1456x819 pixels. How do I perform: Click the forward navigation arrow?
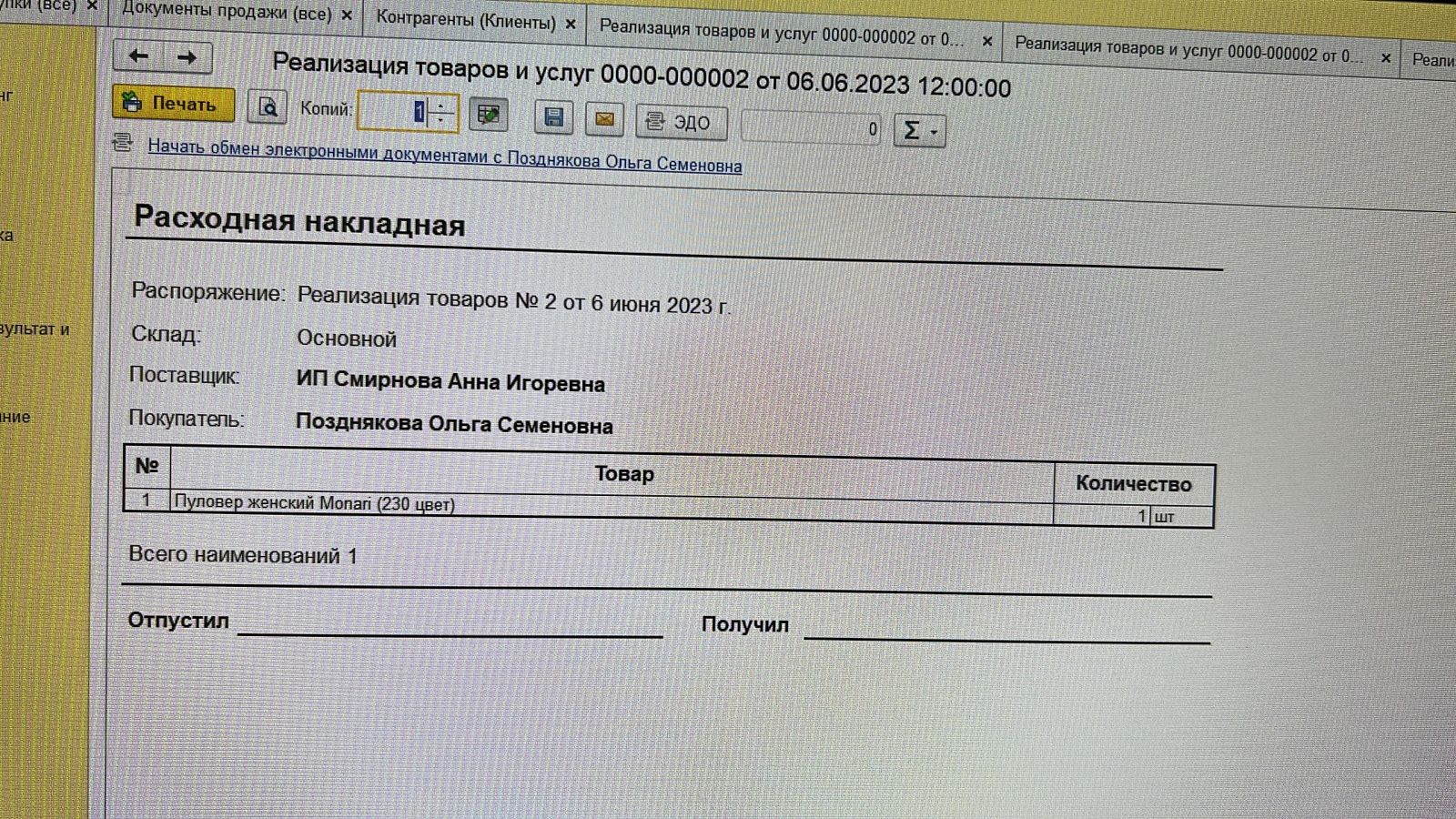[x=187, y=57]
